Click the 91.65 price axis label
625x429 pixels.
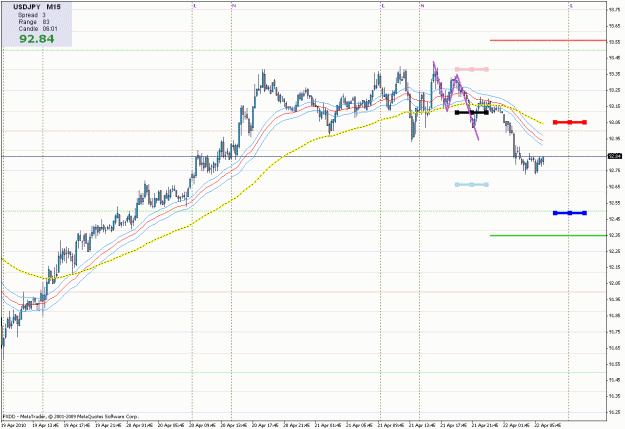tap(614, 348)
